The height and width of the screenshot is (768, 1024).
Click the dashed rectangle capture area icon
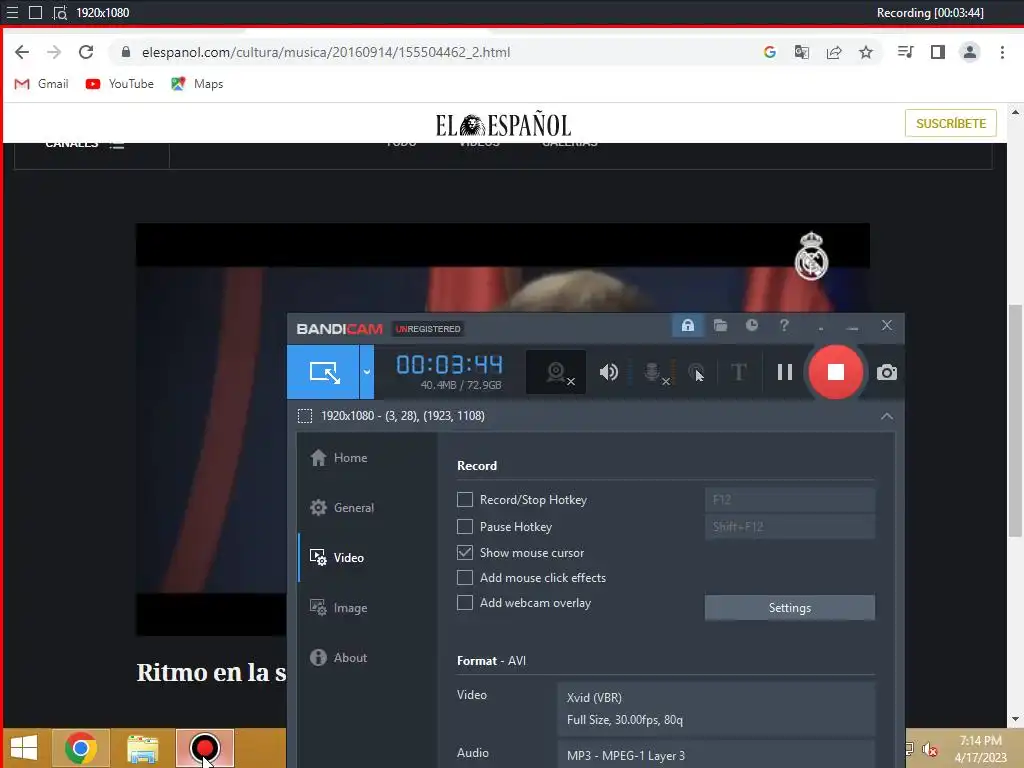click(x=305, y=416)
